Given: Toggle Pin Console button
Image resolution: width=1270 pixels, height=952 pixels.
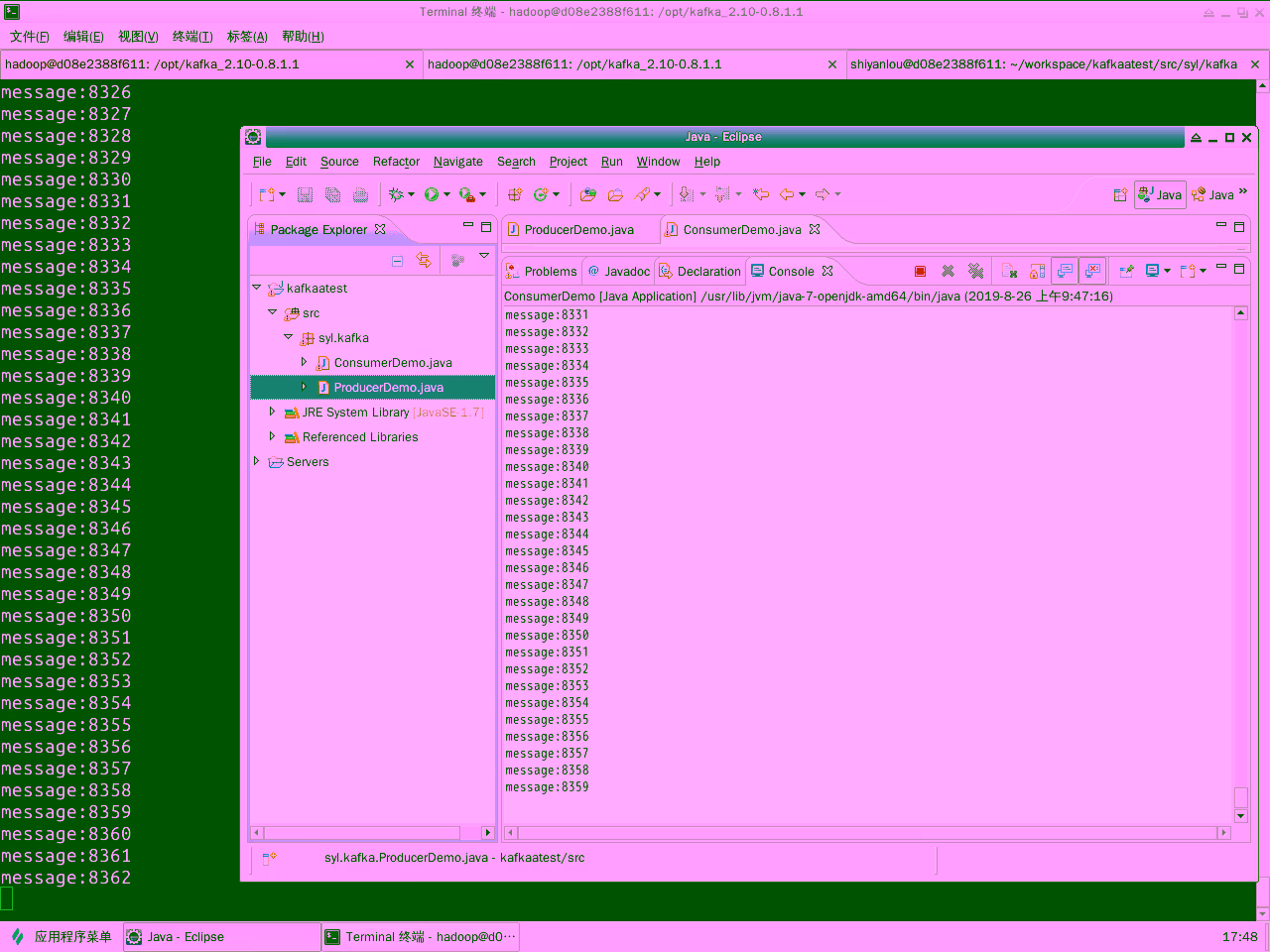Looking at the screenshot, I should (1126, 271).
